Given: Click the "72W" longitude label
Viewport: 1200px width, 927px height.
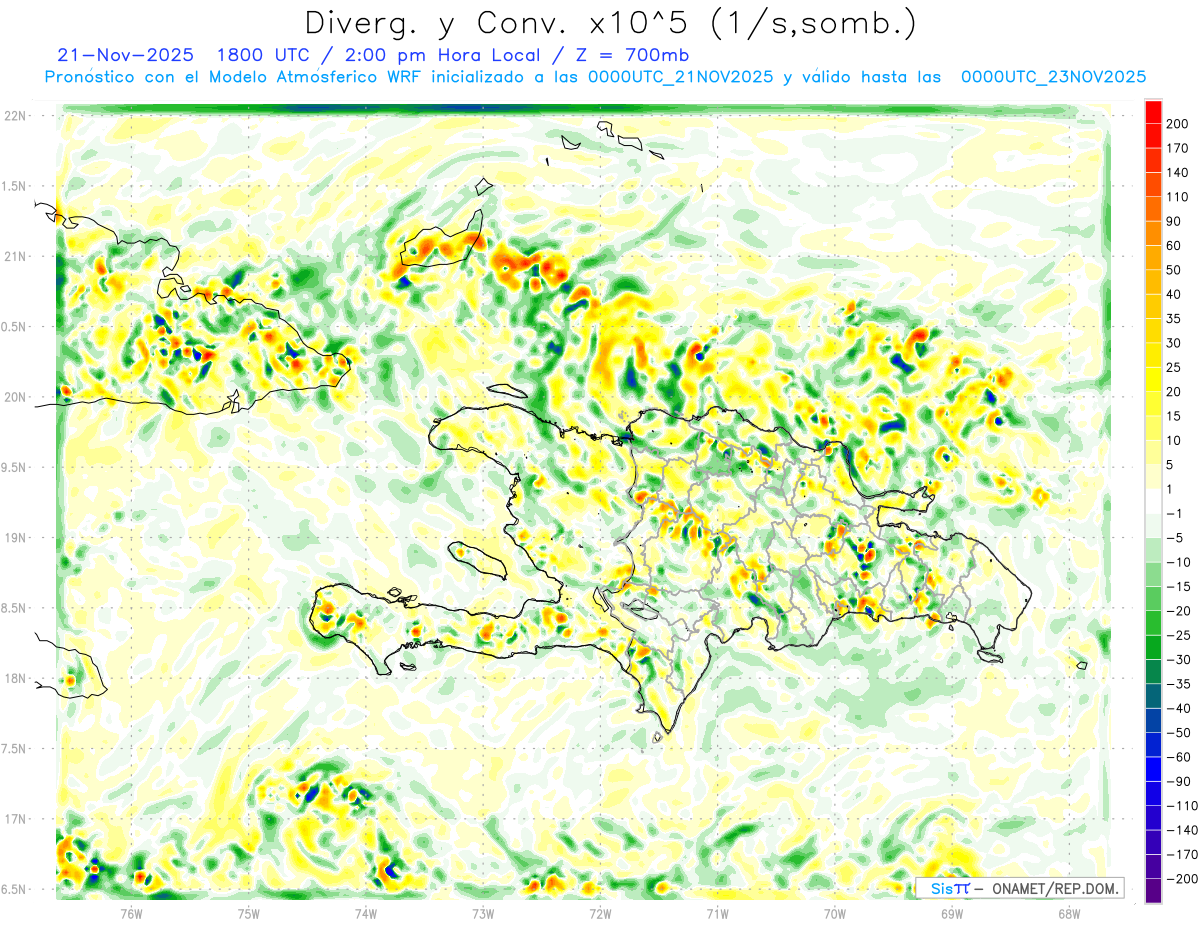Looking at the screenshot, I should 600,914.
